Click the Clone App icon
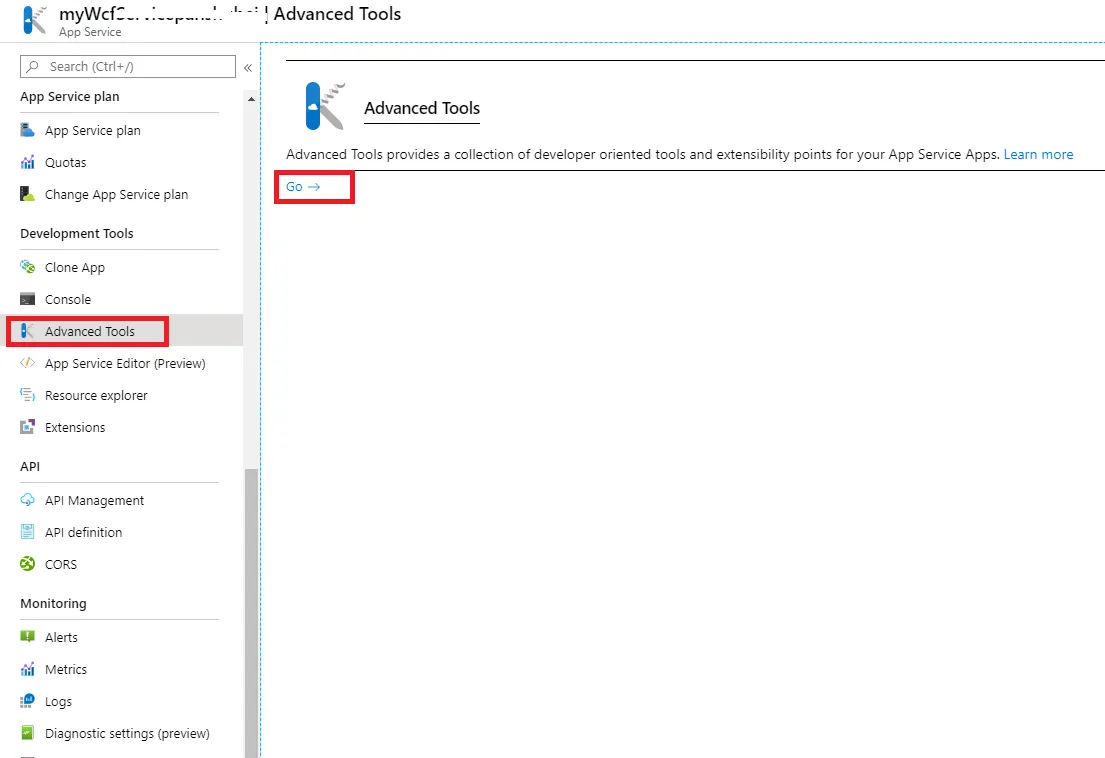Screen dimensions: 1105x758 [27, 267]
